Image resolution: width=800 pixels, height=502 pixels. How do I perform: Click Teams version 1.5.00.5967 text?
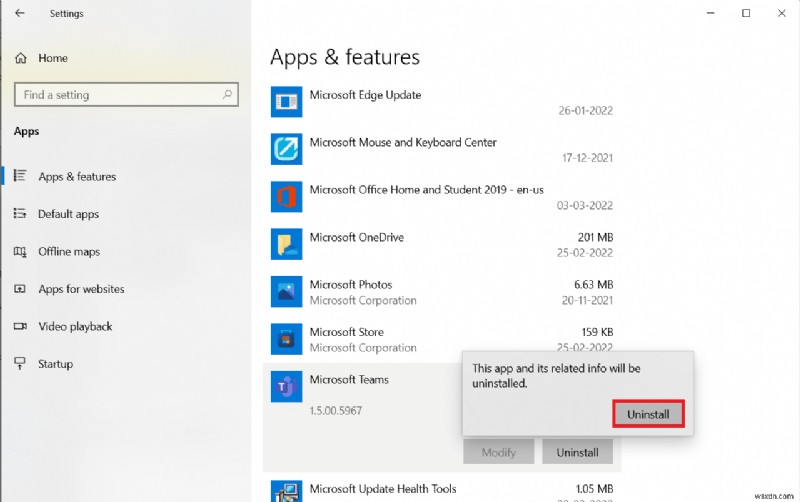click(x=336, y=411)
